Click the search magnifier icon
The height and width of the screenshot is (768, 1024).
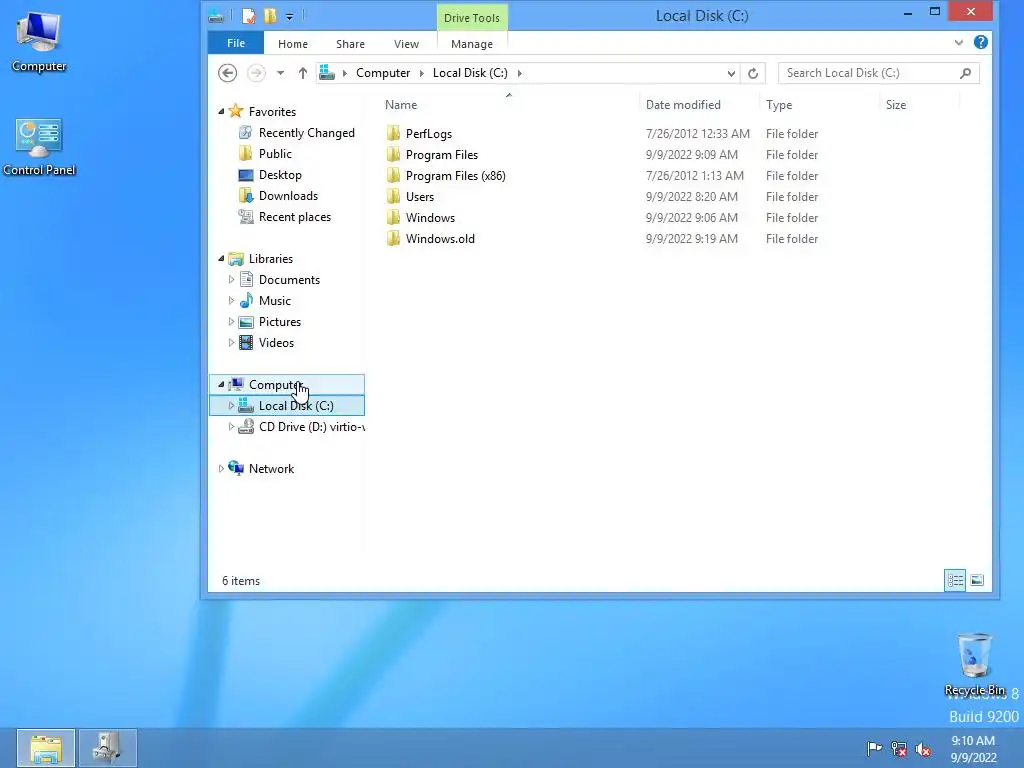(x=965, y=73)
